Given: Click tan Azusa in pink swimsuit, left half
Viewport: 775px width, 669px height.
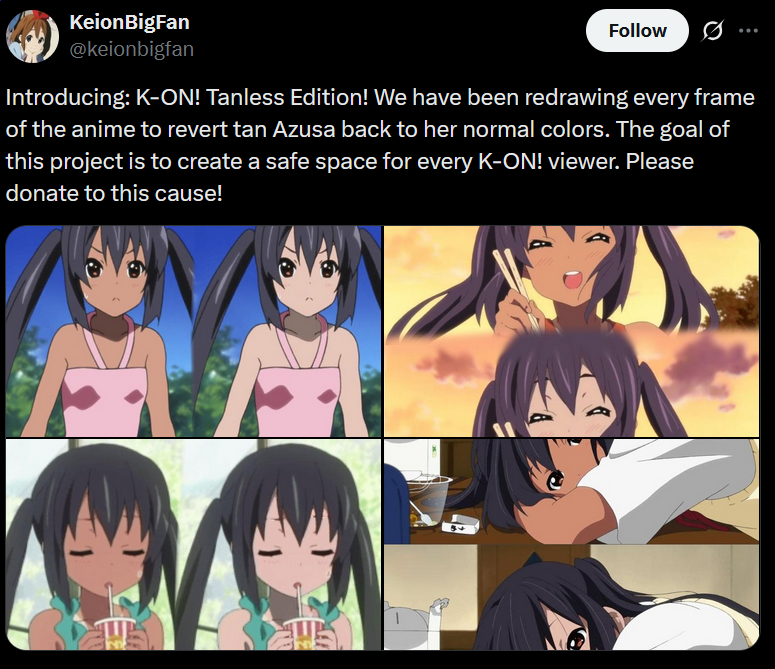Looking at the screenshot, I should tap(100, 332).
